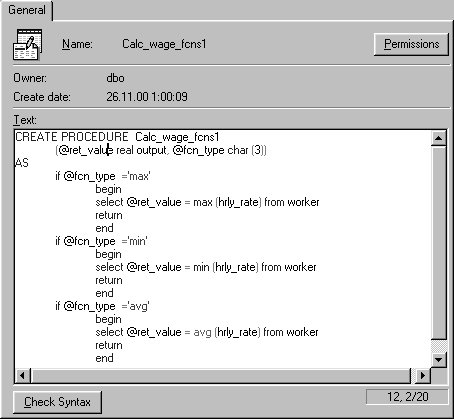Click the horizontal scrollbar right arrow
Viewport: 454px width, 419px height.
tap(423, 376)
